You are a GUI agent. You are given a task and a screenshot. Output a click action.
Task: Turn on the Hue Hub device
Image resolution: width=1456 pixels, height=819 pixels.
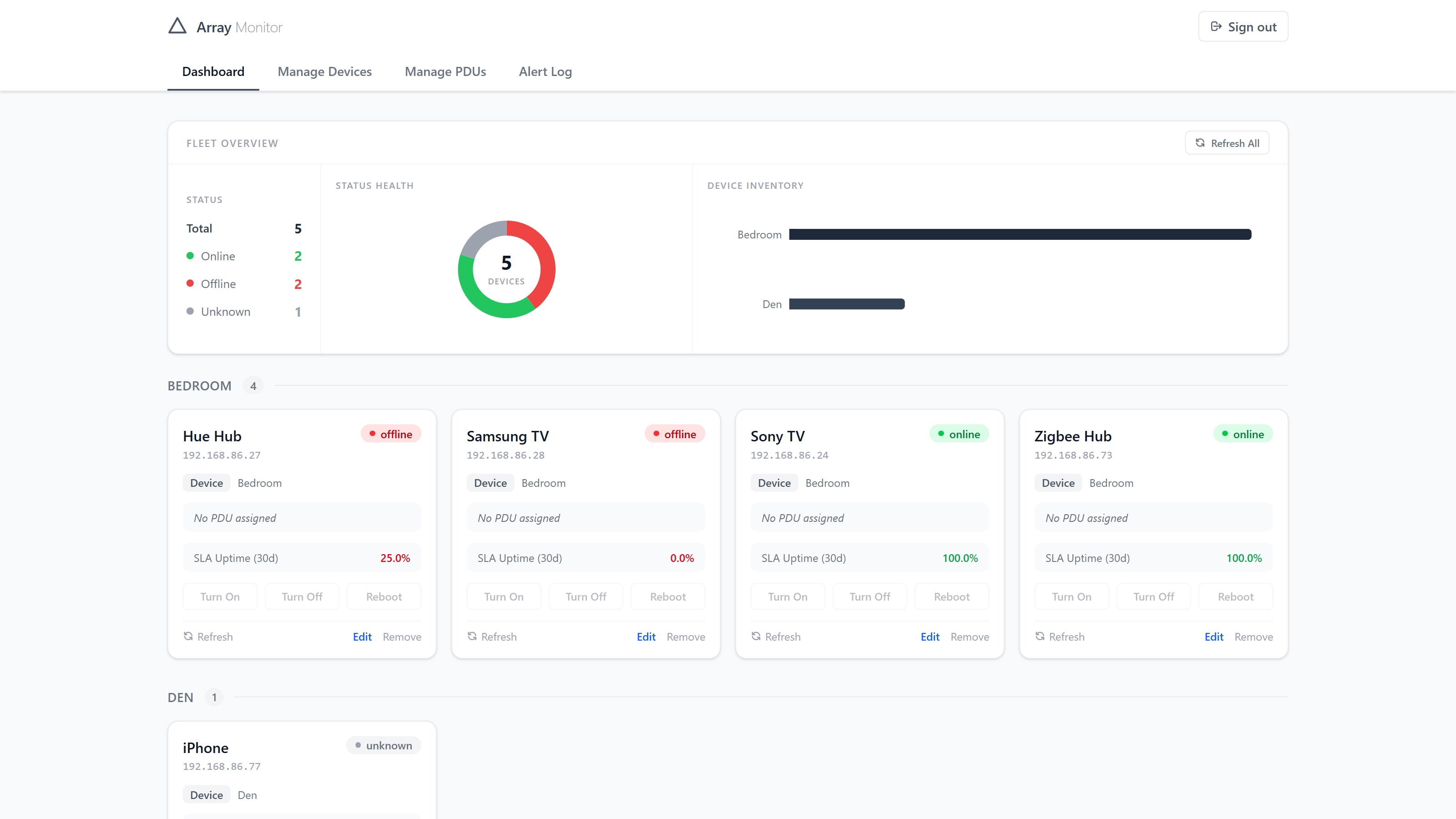click(220, 597)
